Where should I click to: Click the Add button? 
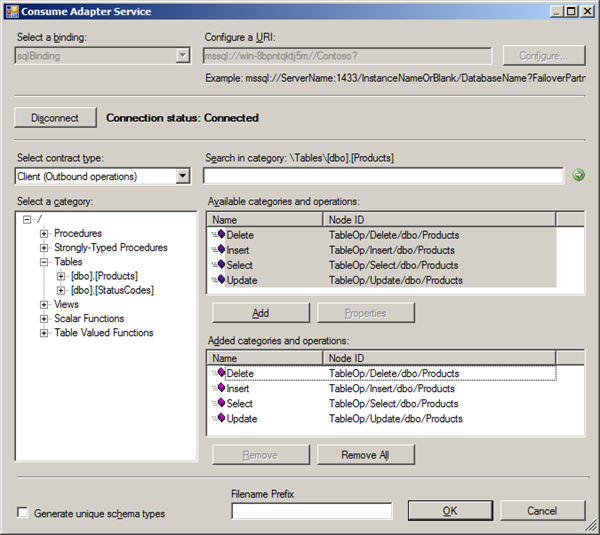click(260, 313)
